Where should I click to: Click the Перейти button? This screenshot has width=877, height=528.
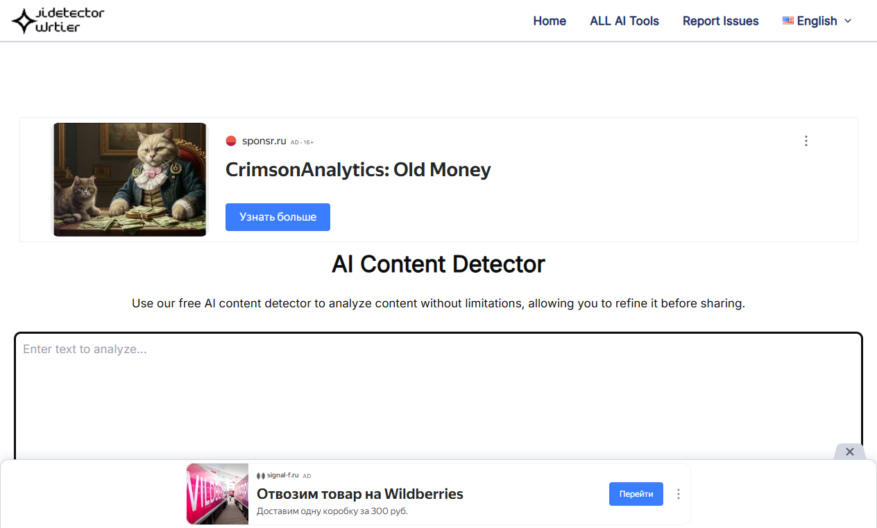[x=636, y=494]
